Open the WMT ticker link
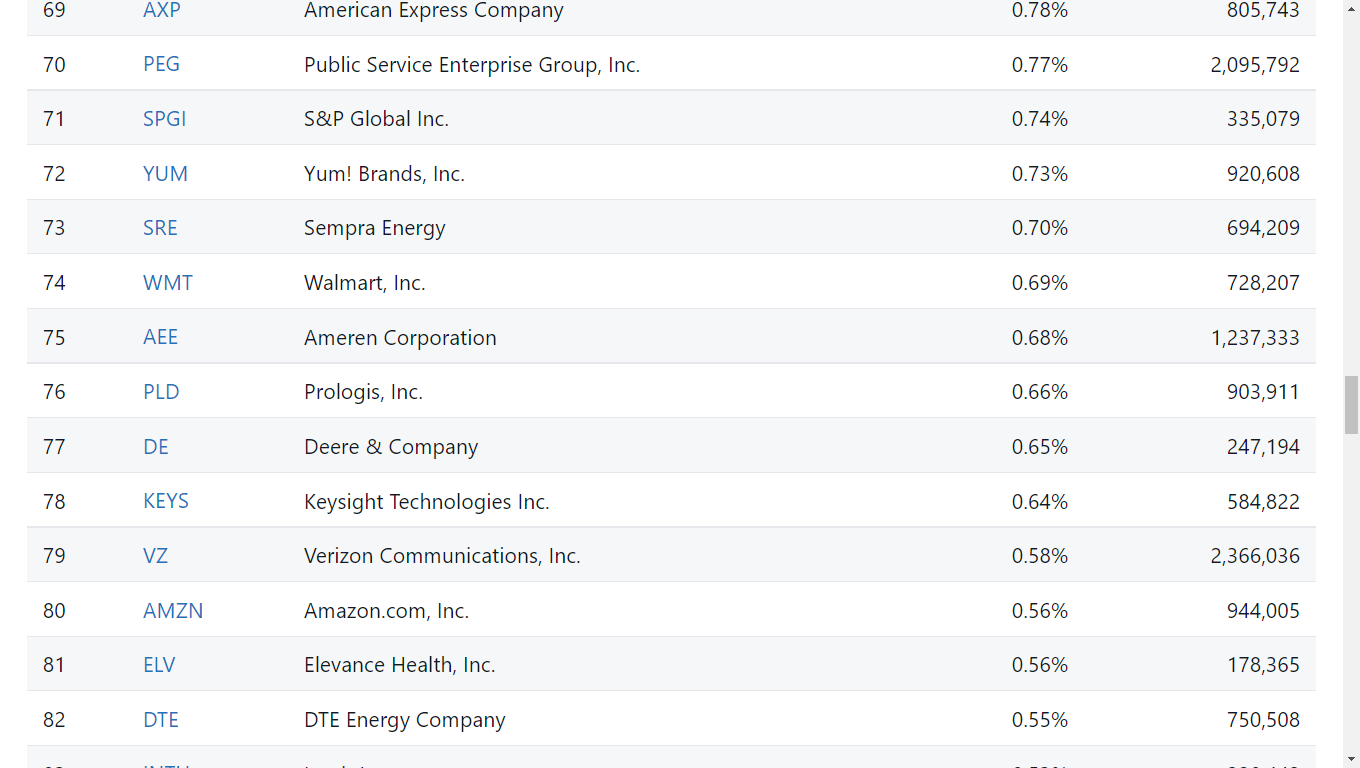The width and height of the screenshot is (1360, 768). pyautogui.click(x=167, y=283)
